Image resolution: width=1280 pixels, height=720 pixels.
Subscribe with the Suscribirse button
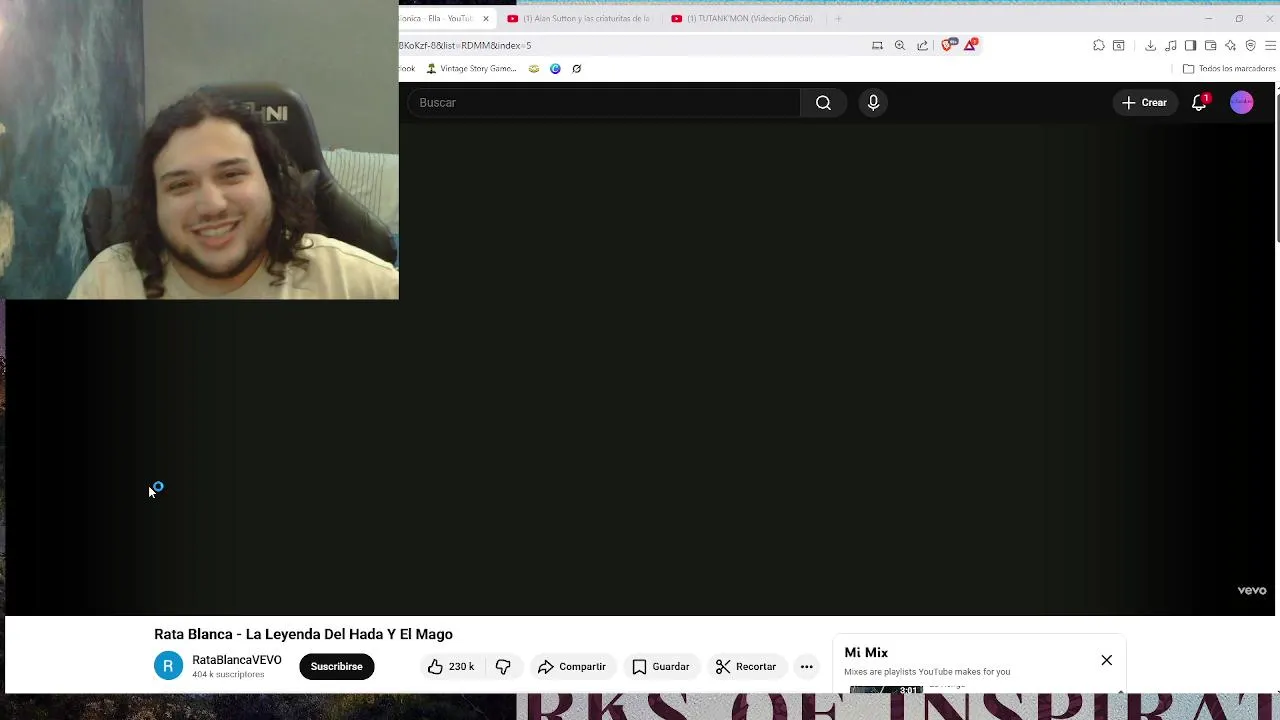tap(336, 666)
